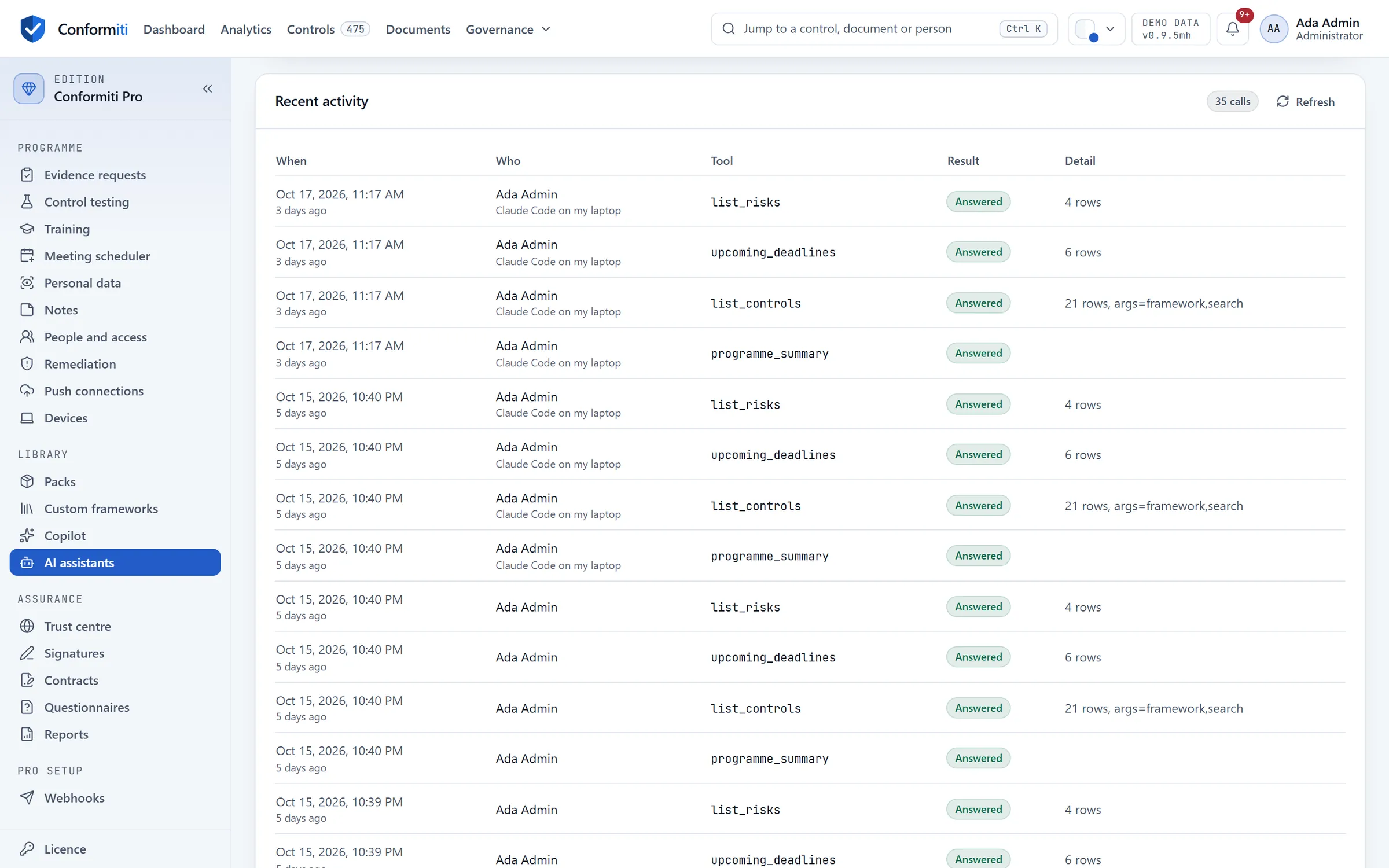The image size is (1389, 868).
Task: Click "21 rows, args=framework,search" in Oct 17 row
Action: (1153, 303)
